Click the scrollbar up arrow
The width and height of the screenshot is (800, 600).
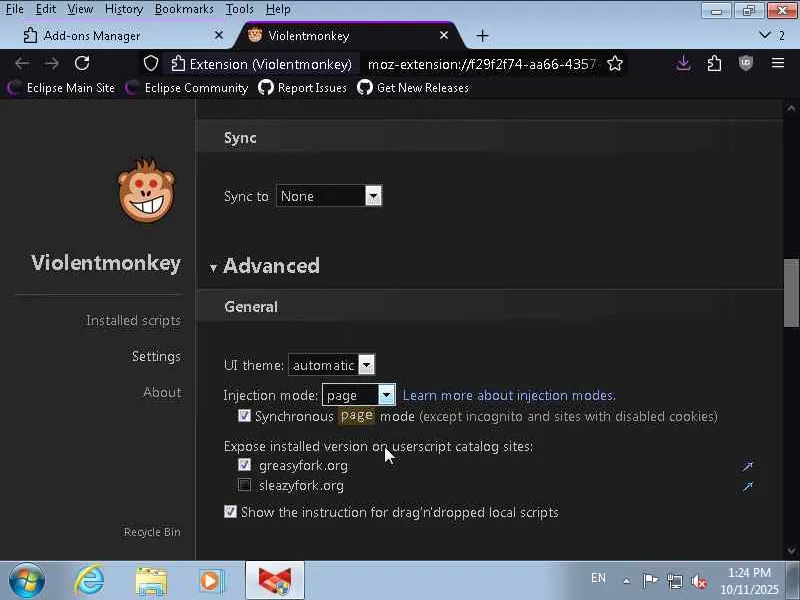point(791,109)
